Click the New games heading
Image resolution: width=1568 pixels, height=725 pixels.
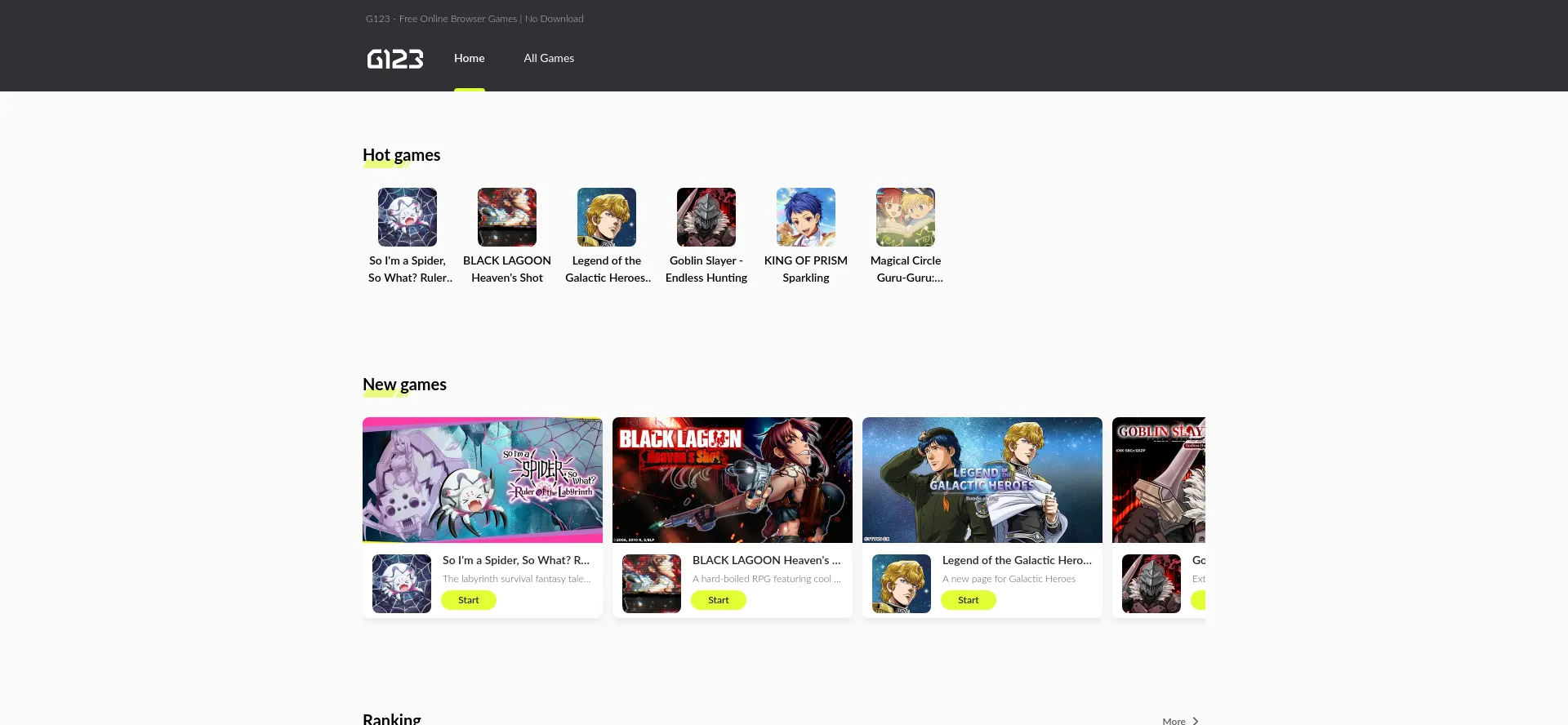click(404, 385)
